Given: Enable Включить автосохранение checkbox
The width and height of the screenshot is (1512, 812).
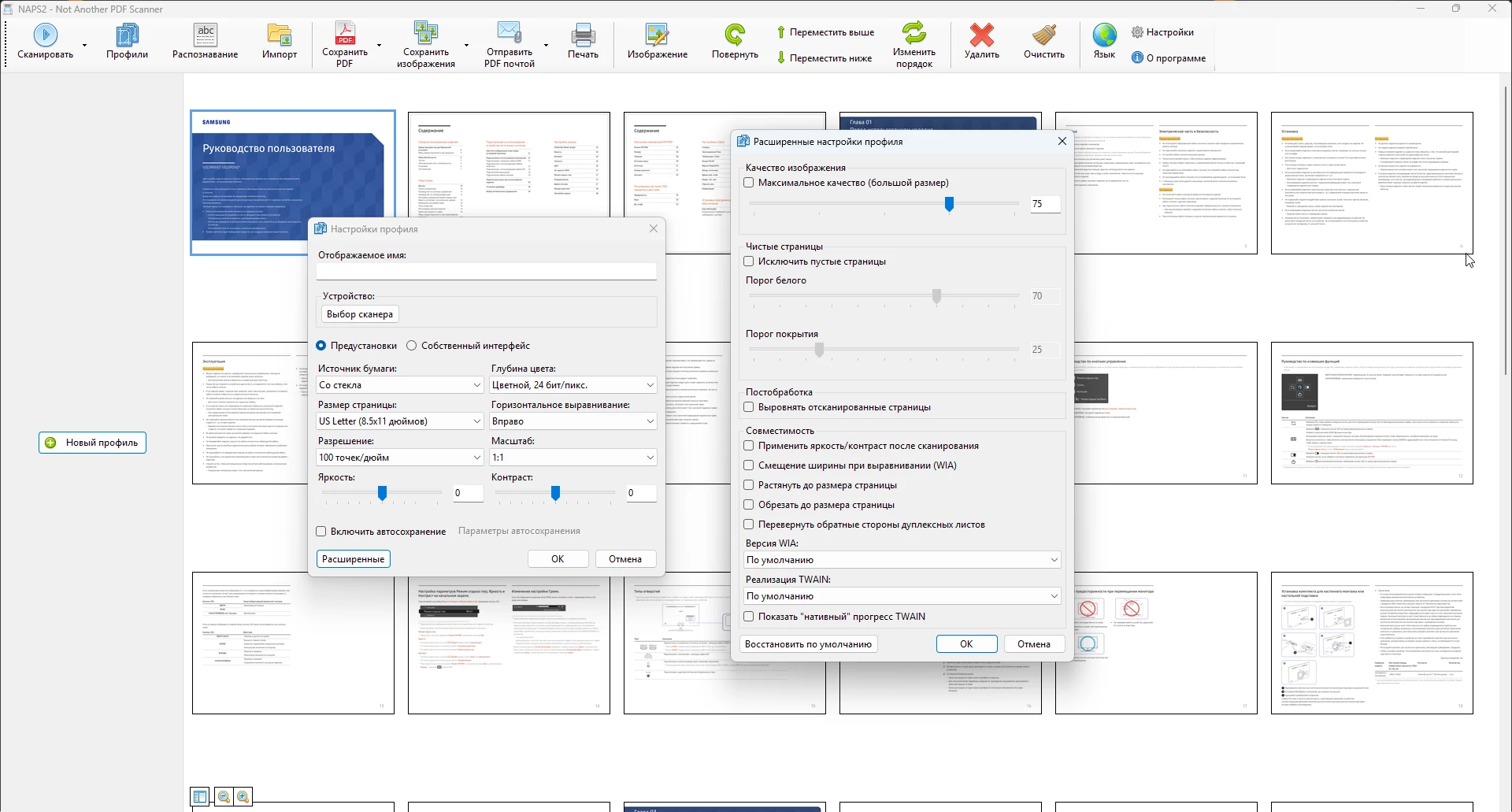Looking at the screenshot, I should click(321, 532).
